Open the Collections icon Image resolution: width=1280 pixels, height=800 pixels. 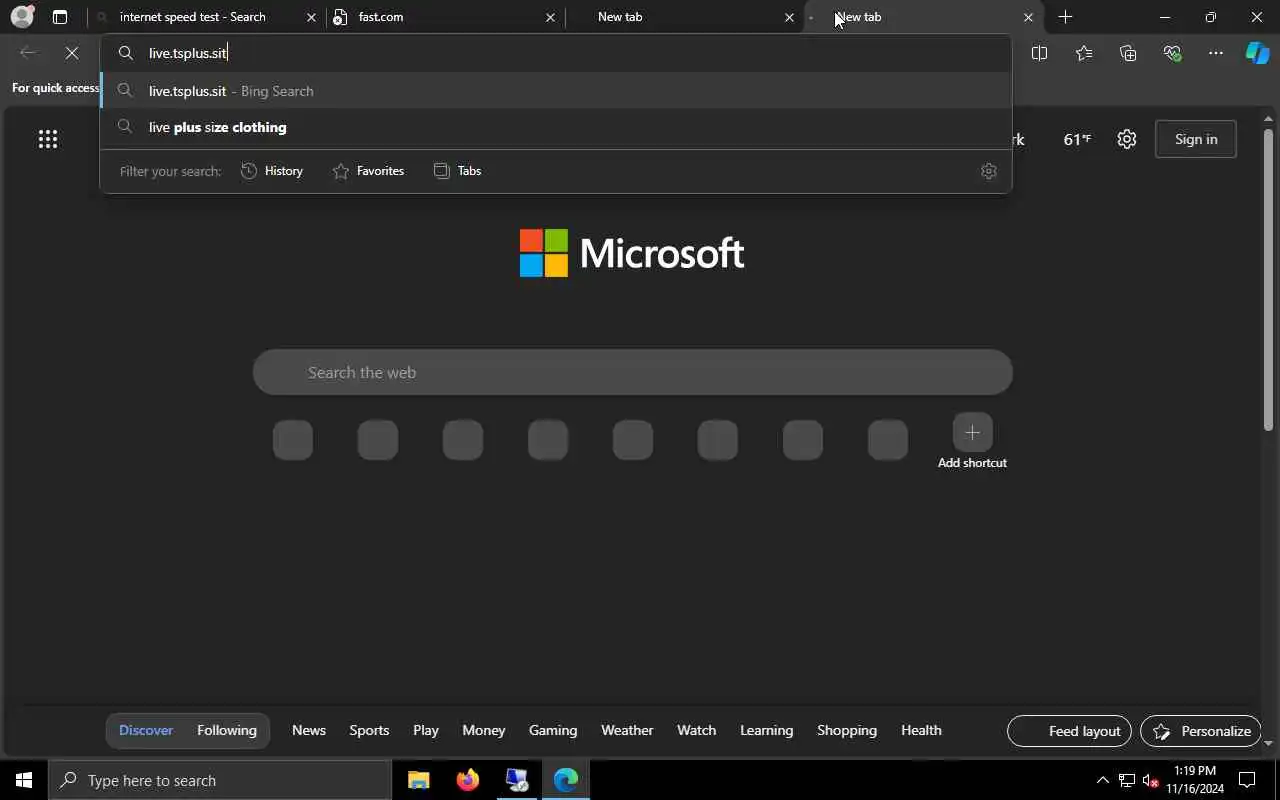1128,53
